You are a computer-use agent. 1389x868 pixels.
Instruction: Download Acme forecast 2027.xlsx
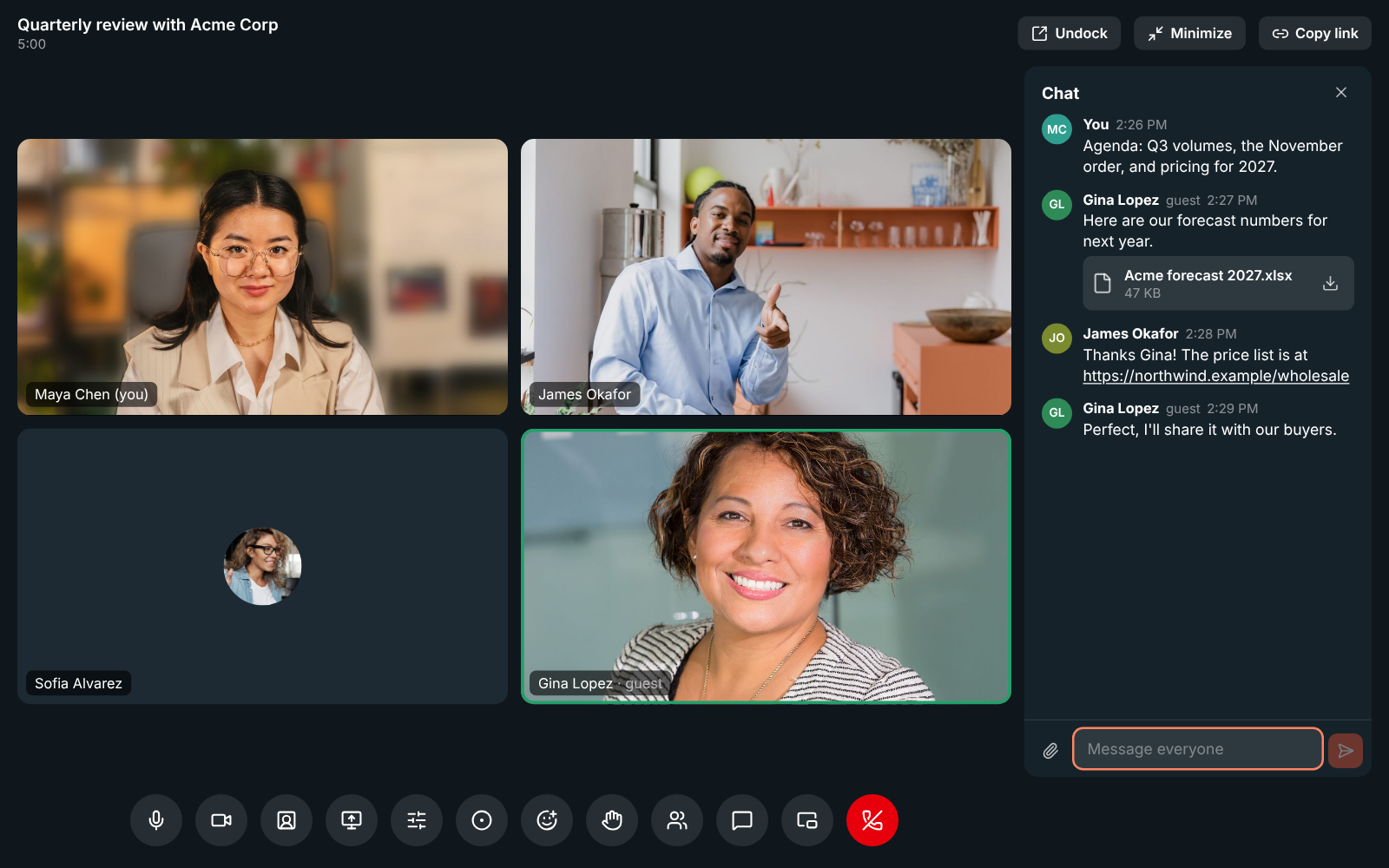(x=1330, y=283)
